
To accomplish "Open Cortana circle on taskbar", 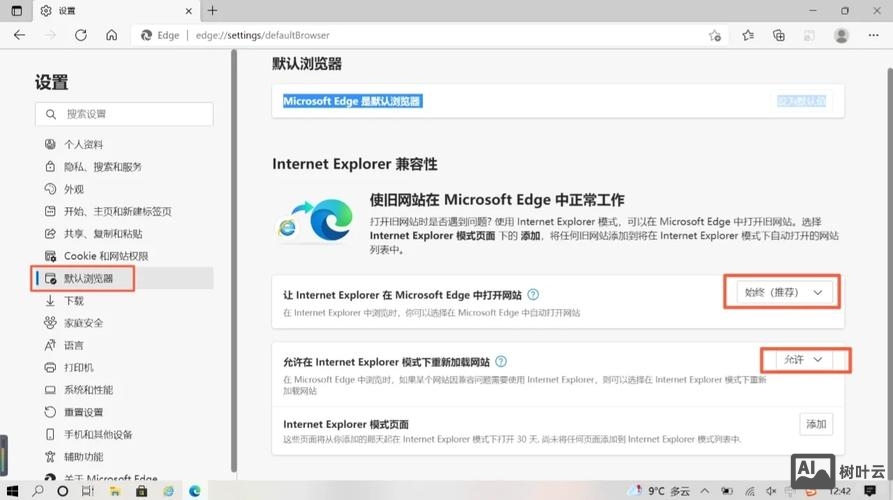I will [x=63, y=491].
